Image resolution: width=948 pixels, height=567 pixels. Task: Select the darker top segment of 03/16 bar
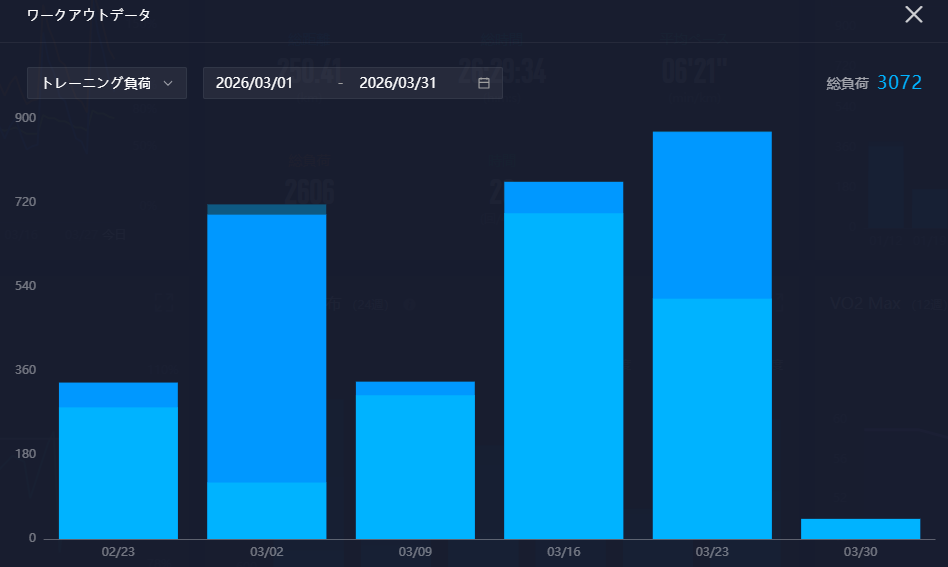[563, 197]
